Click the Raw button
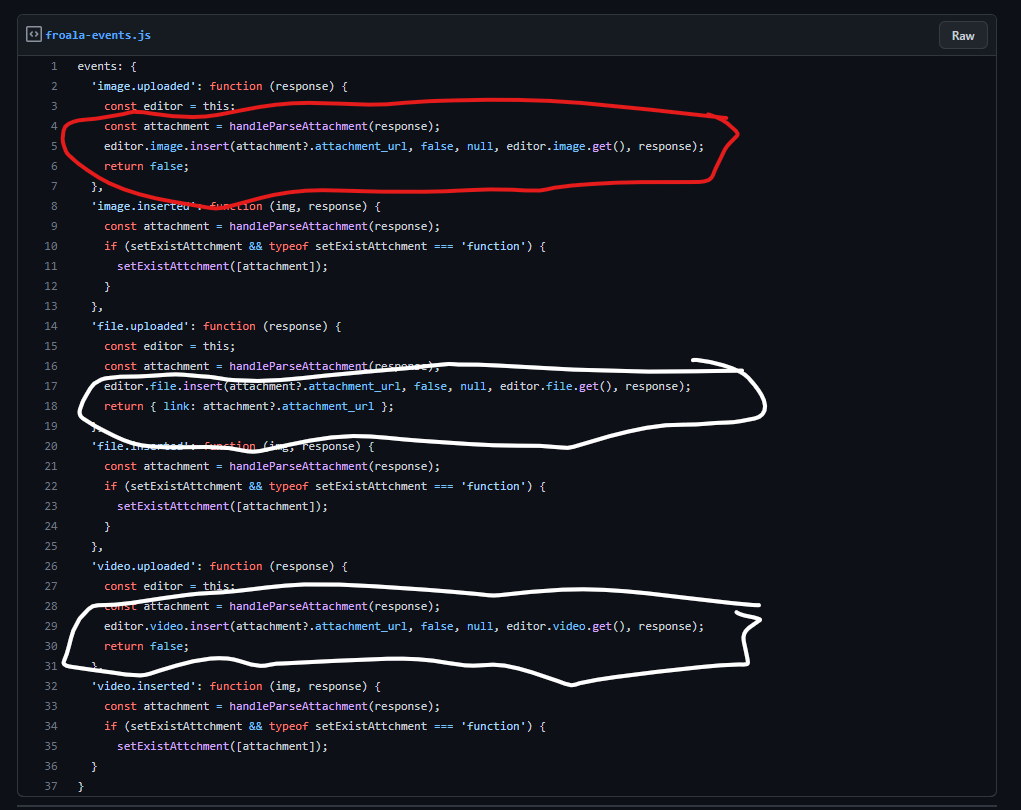Screen dimensions: 1021x810 pos(963,36)
